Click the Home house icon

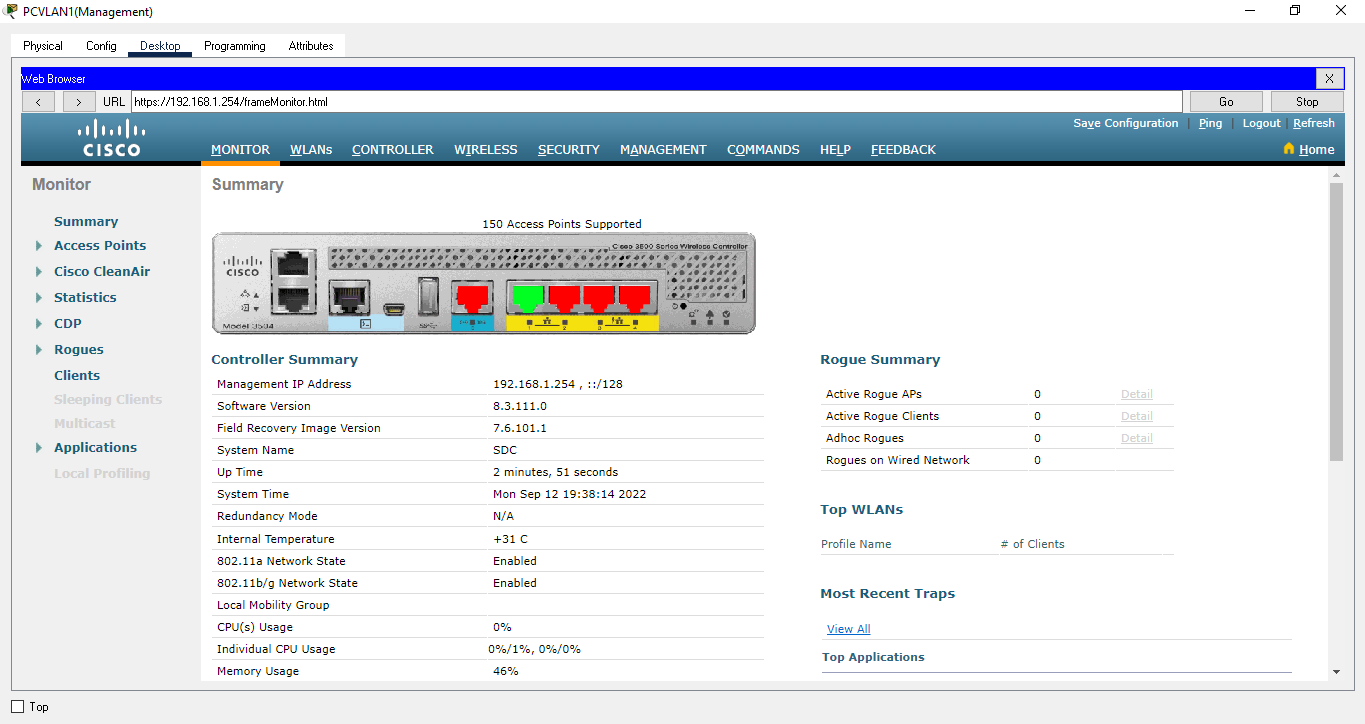(1289, 149)
